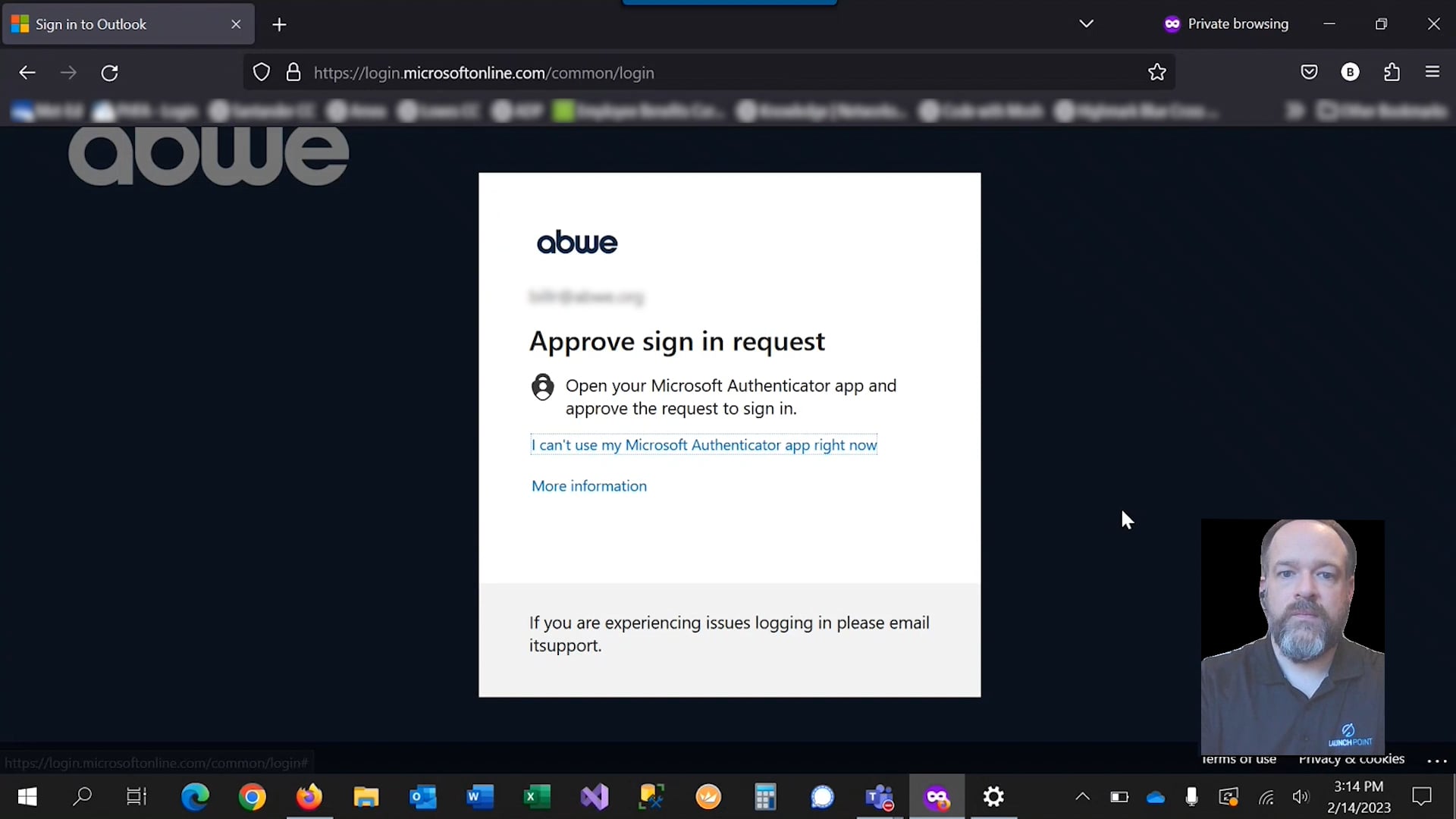Open the More information link

(x=589, y=486)
